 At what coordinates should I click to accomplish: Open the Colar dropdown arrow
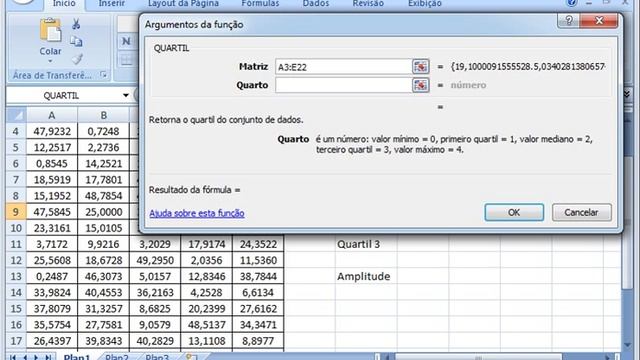(x=50, y=62)
